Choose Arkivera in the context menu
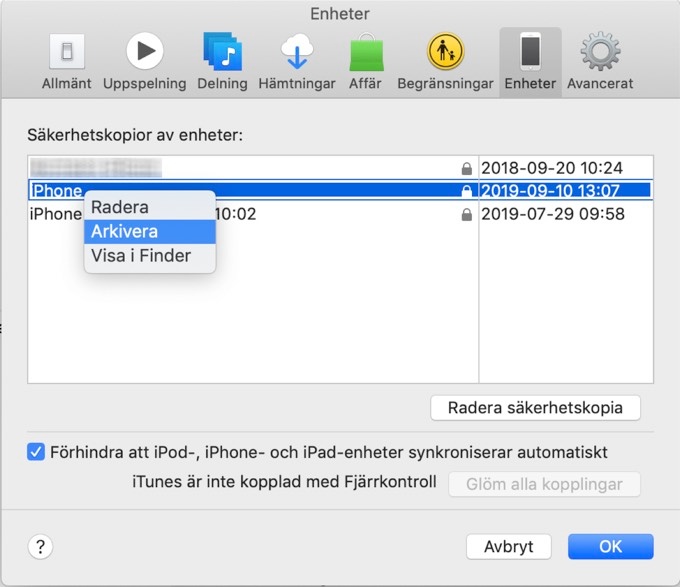Image resolution: width=680 pixels, height=587 pixels. click(150, 232)
